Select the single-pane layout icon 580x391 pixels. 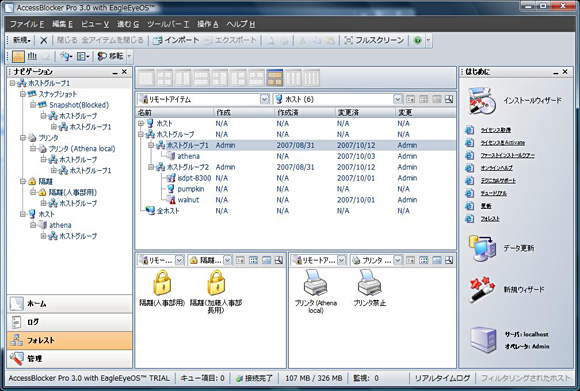tap(146, 78)
